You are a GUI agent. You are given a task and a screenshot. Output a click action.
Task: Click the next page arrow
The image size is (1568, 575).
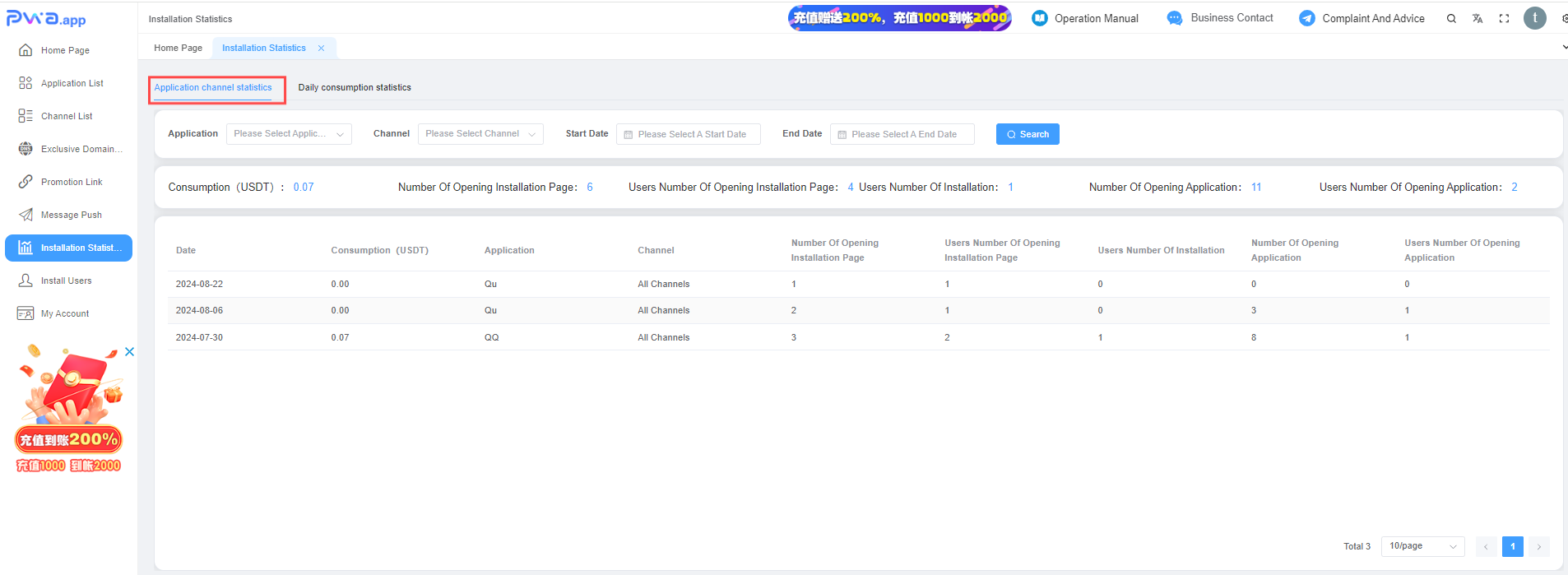1538,546
